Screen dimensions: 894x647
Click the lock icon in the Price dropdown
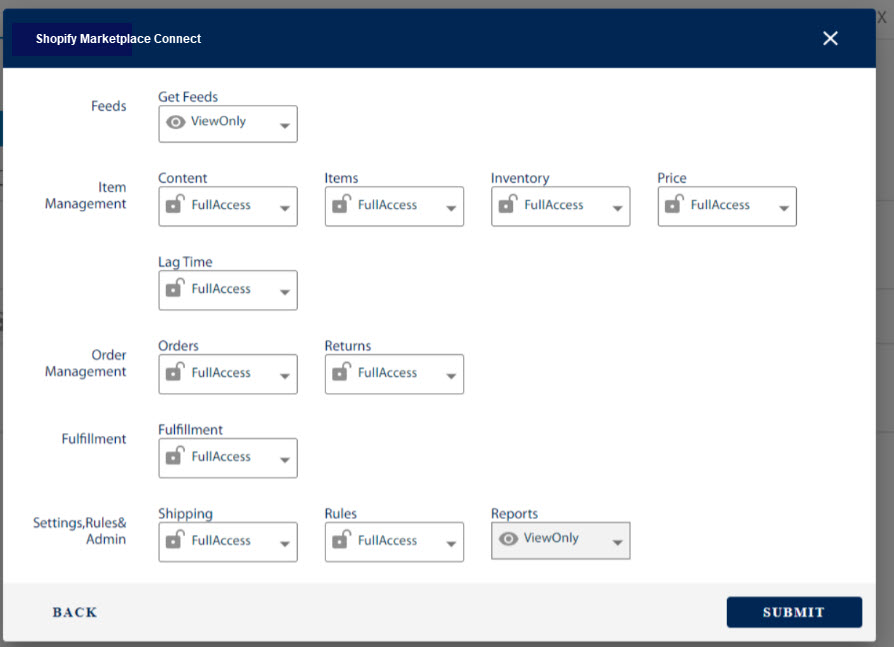coord(674,205)
